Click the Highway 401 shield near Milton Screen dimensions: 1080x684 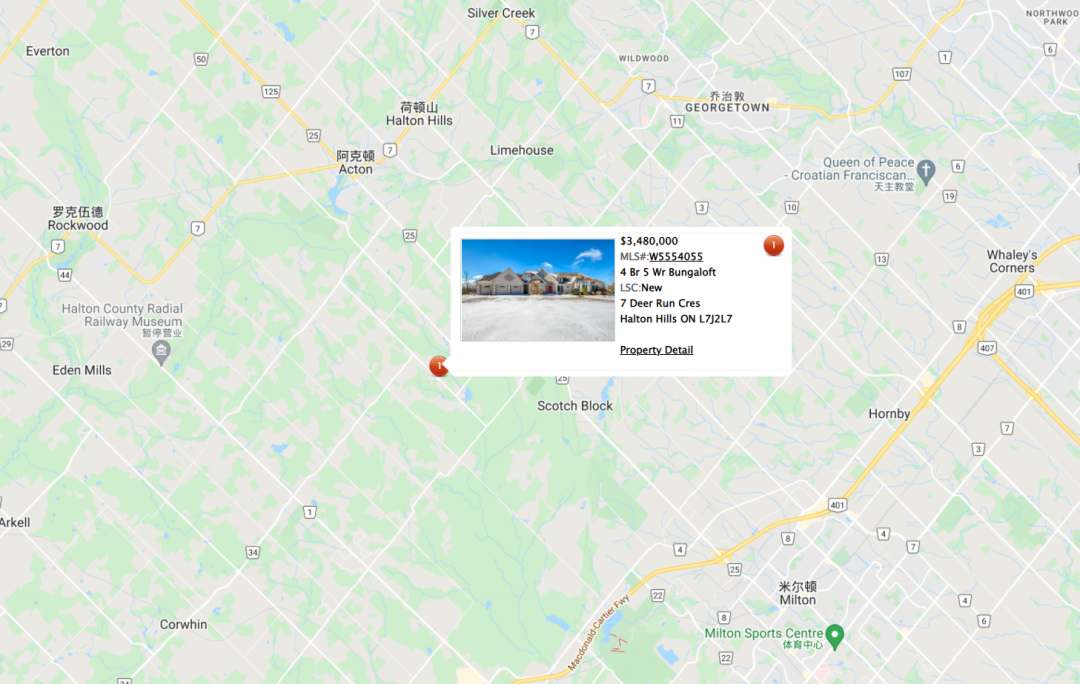[837, 505]
